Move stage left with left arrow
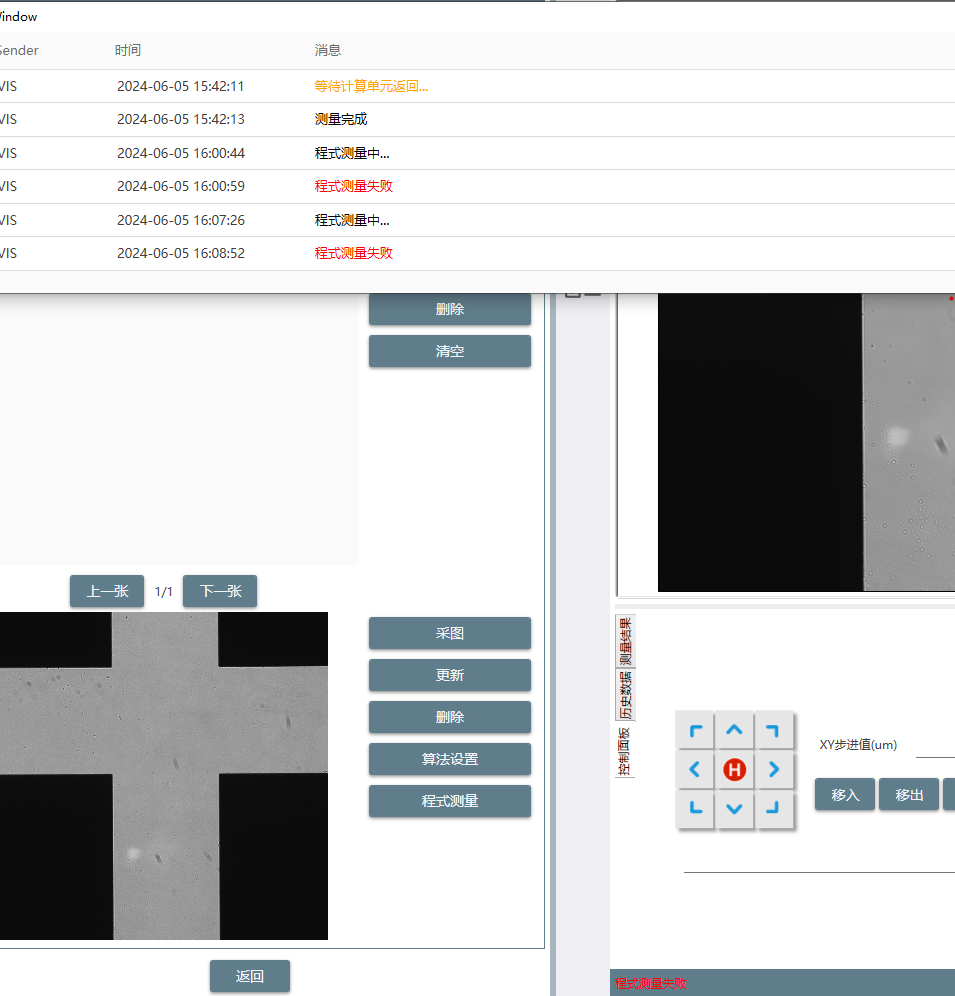The width and height of the screenshot is (955, 996). click(696, 770)
